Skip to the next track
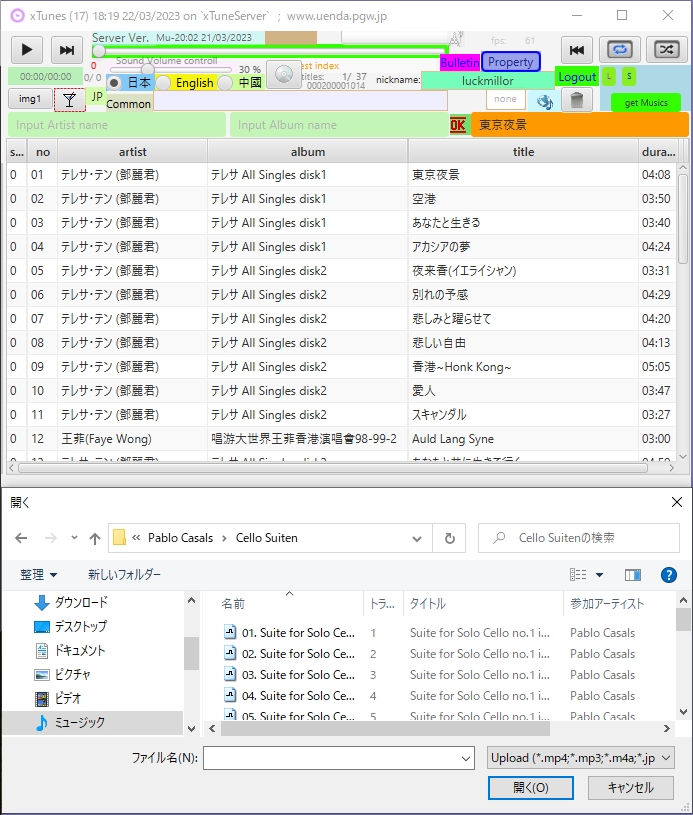The width and height of the screenshot is (693, 815). tap(66, 50)
